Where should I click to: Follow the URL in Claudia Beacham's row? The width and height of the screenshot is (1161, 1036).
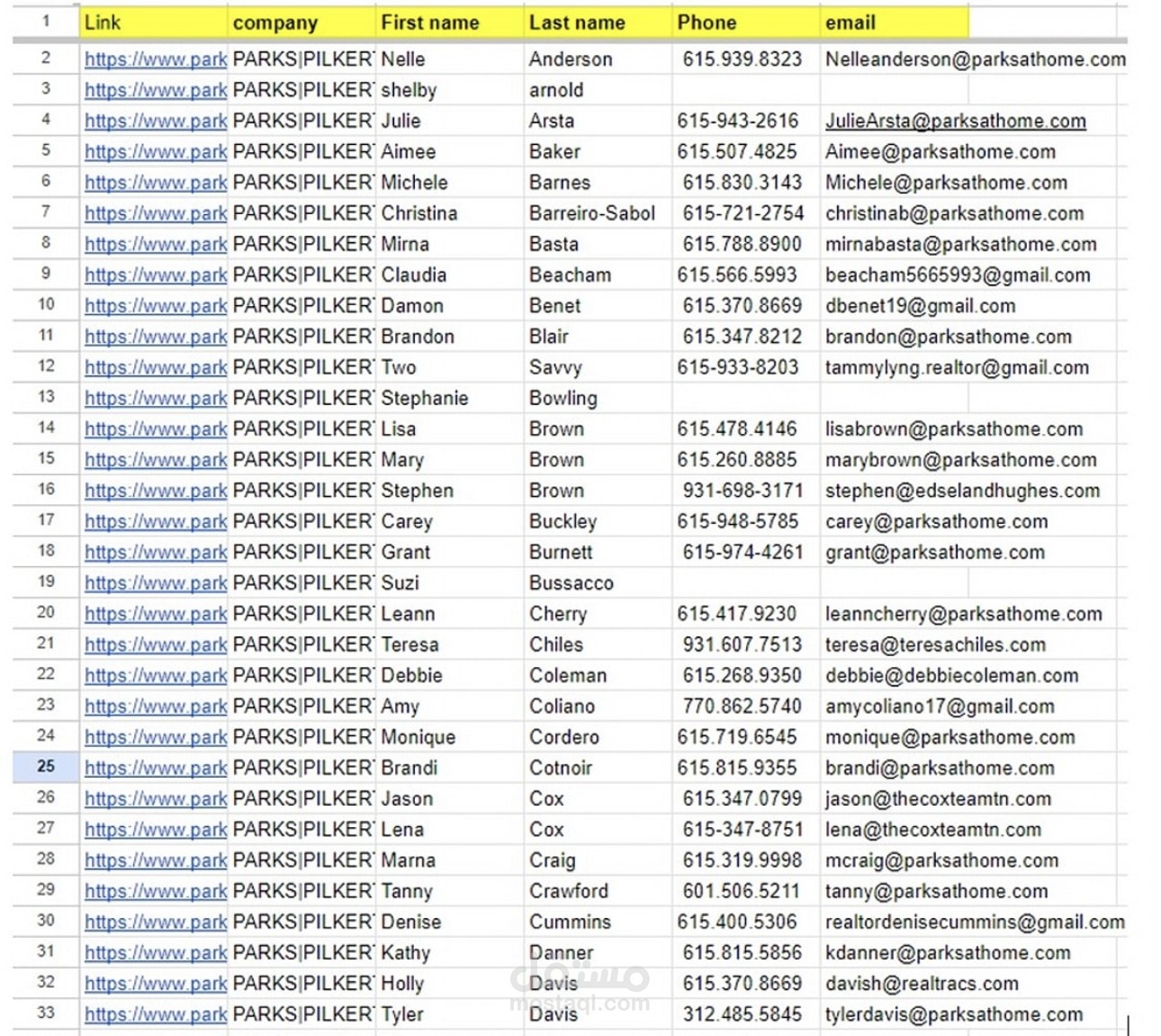point(156,275)
